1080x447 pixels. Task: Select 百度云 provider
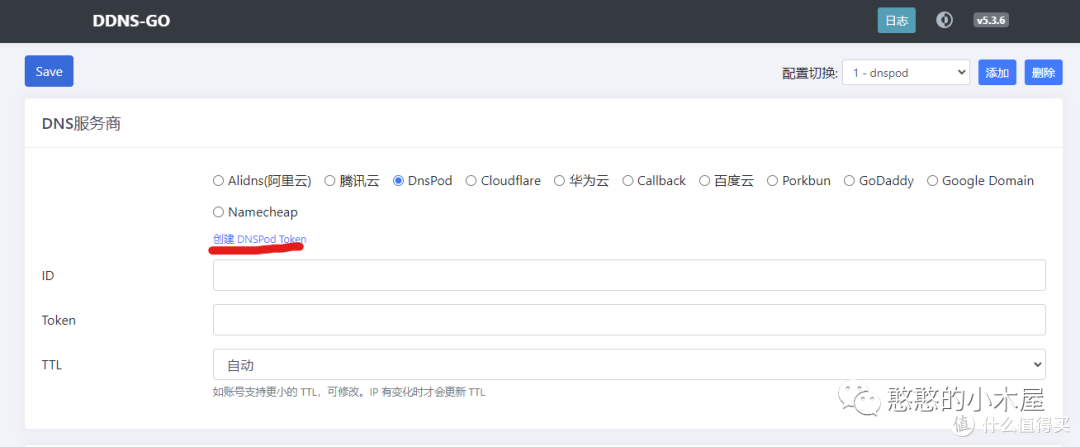point(704,180)
